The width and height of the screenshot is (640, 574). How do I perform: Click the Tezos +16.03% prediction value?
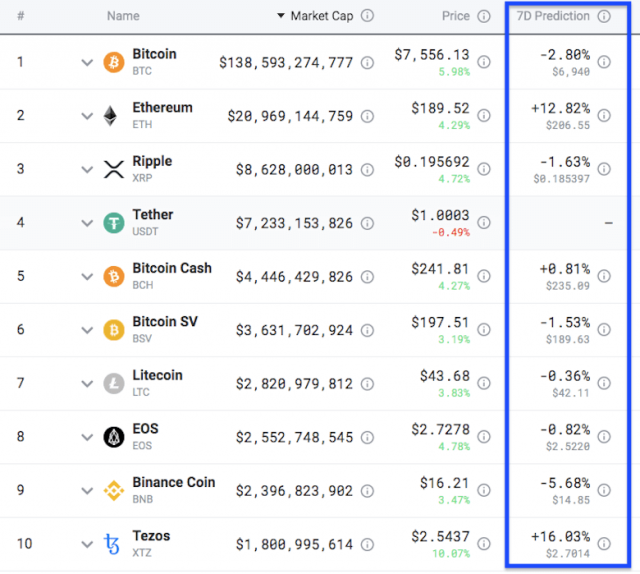coord(560,536)
